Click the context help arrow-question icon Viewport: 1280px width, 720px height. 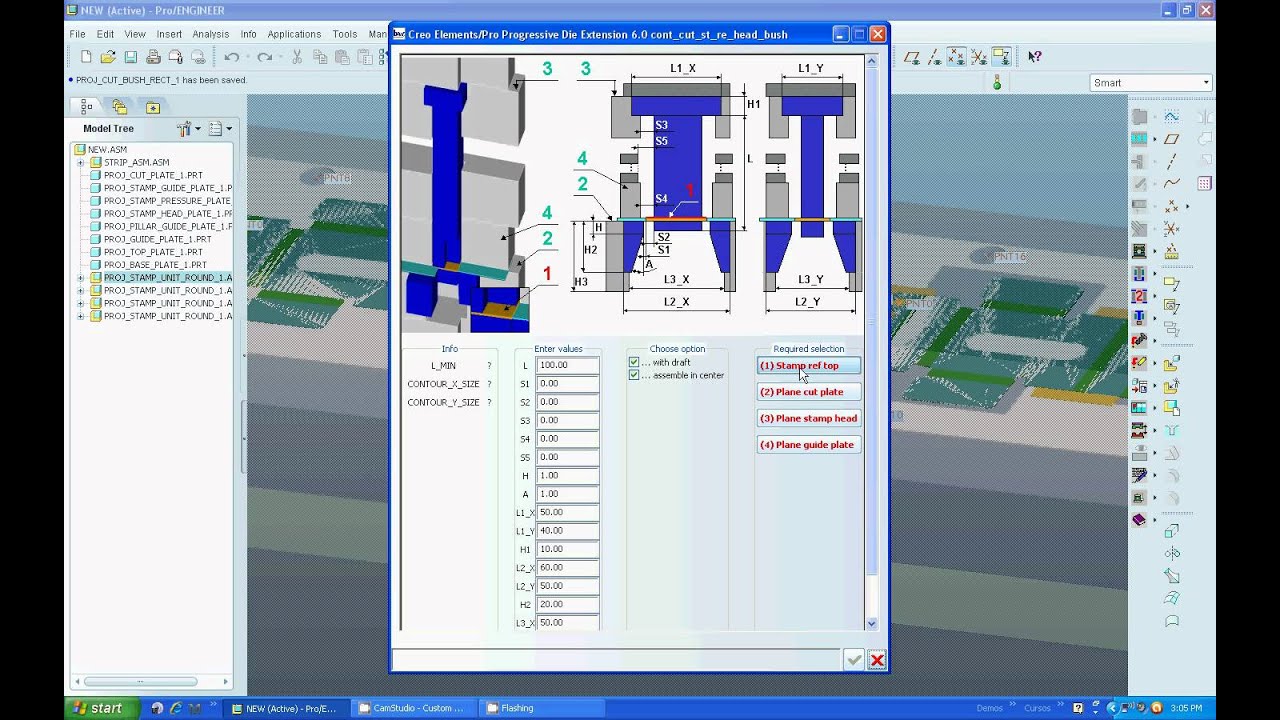1035,57
